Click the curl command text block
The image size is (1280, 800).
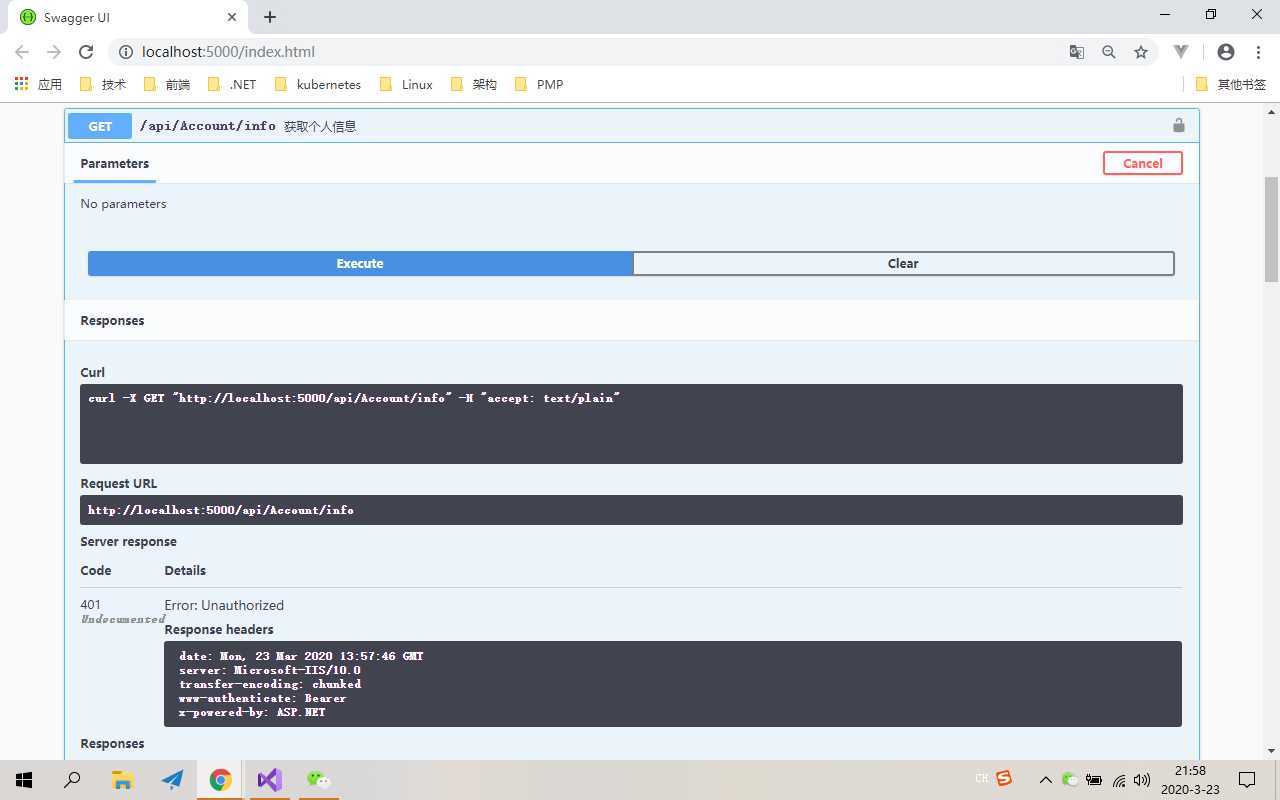(631, 424)
